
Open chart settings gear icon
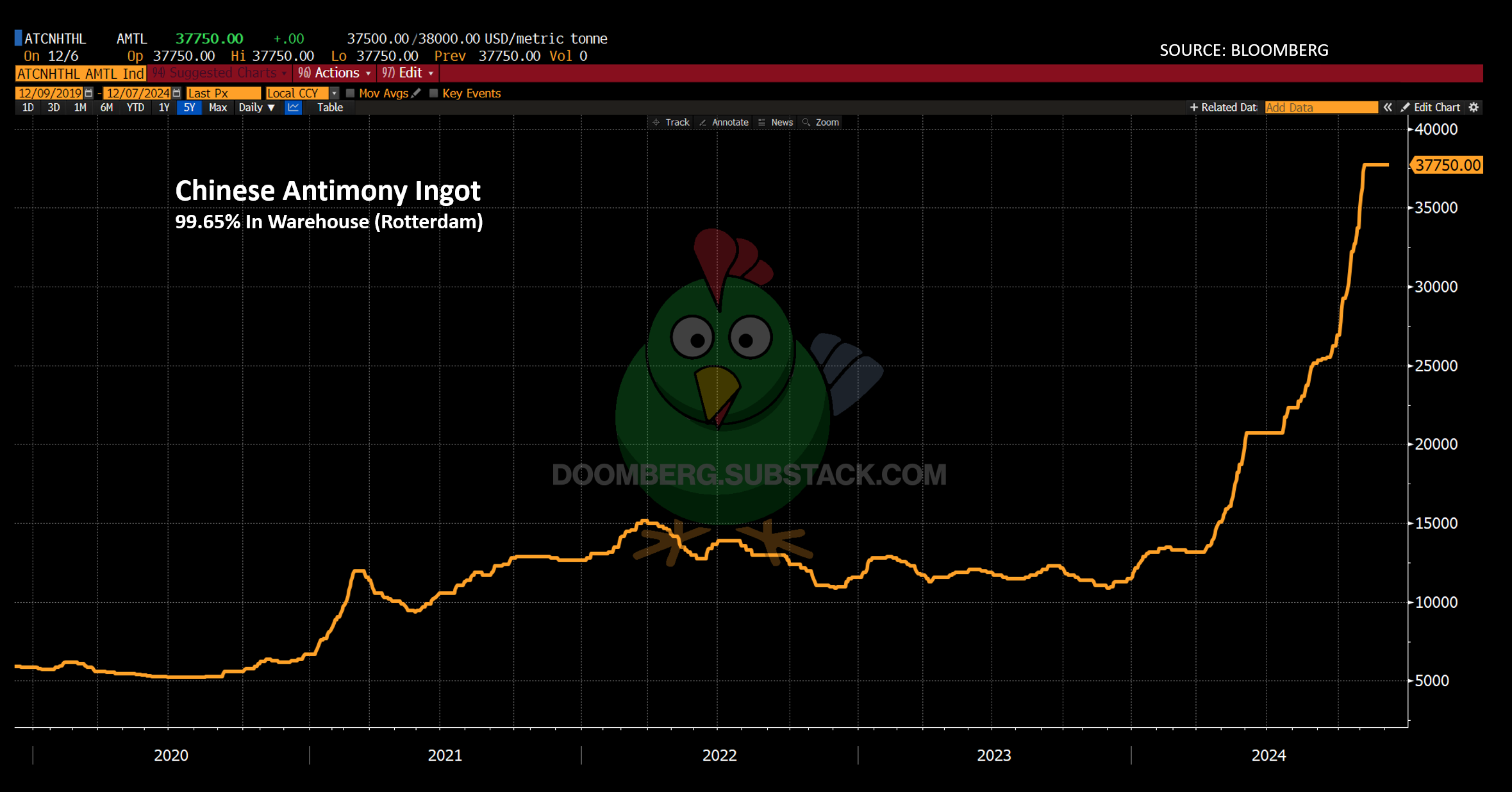click(1474, 107)
